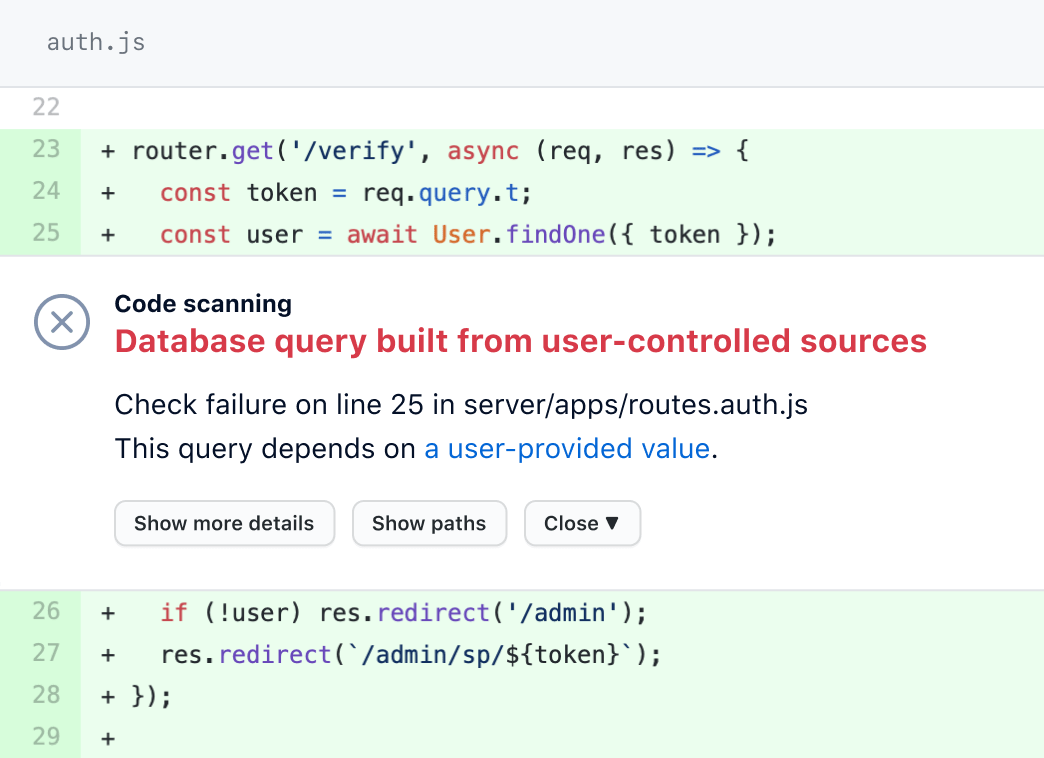1044x758 pixels.
Task: Select line number 29
Action: pos(46,737)
